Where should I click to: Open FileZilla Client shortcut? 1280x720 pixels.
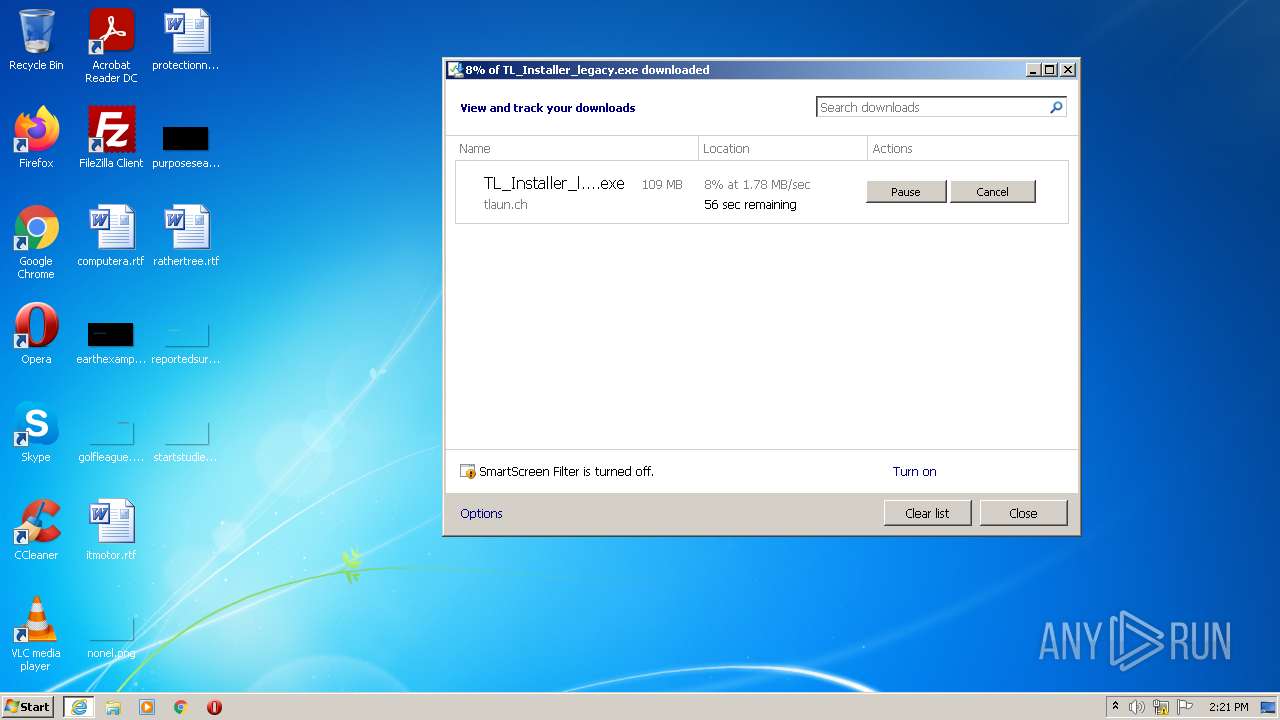pyautogui.click(x=111, y=137)
